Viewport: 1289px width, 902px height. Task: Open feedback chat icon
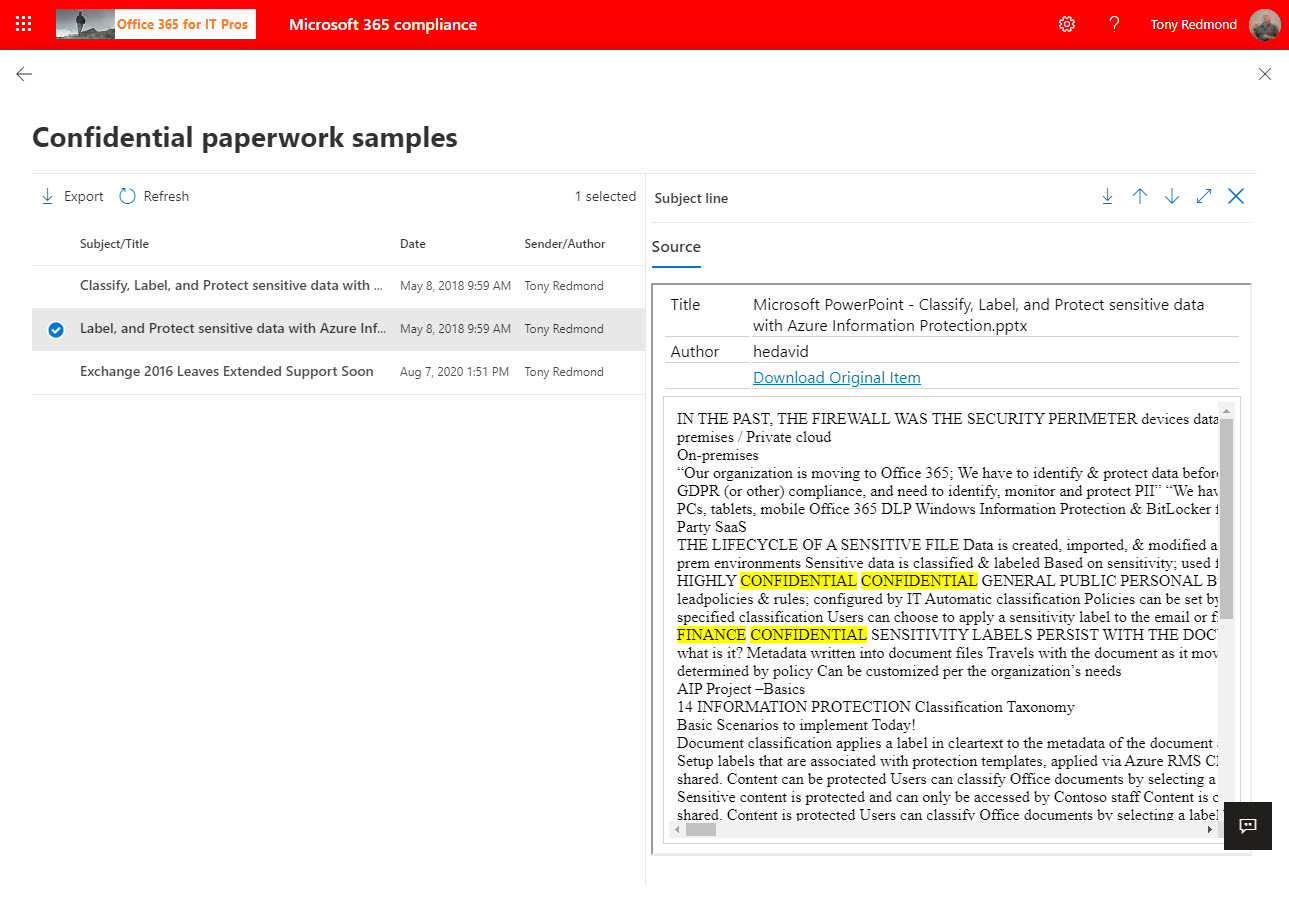pos(1248,826)
